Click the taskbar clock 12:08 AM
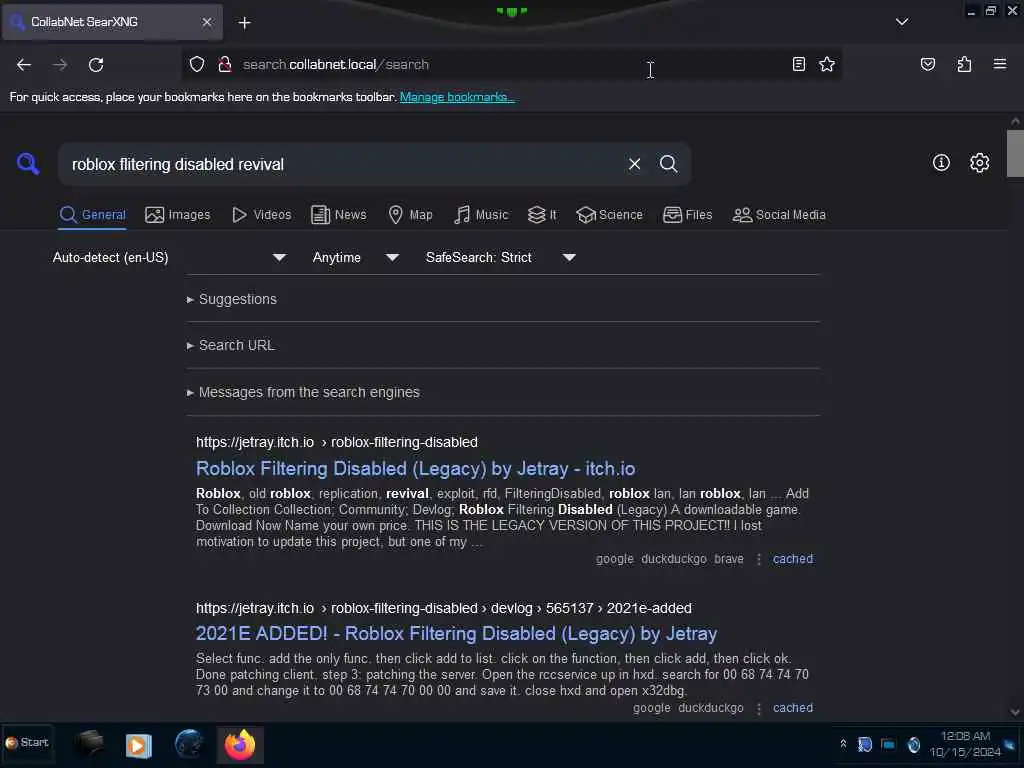Image resolution: width=1024 pixels, height=768 pixels. (965, 744)
